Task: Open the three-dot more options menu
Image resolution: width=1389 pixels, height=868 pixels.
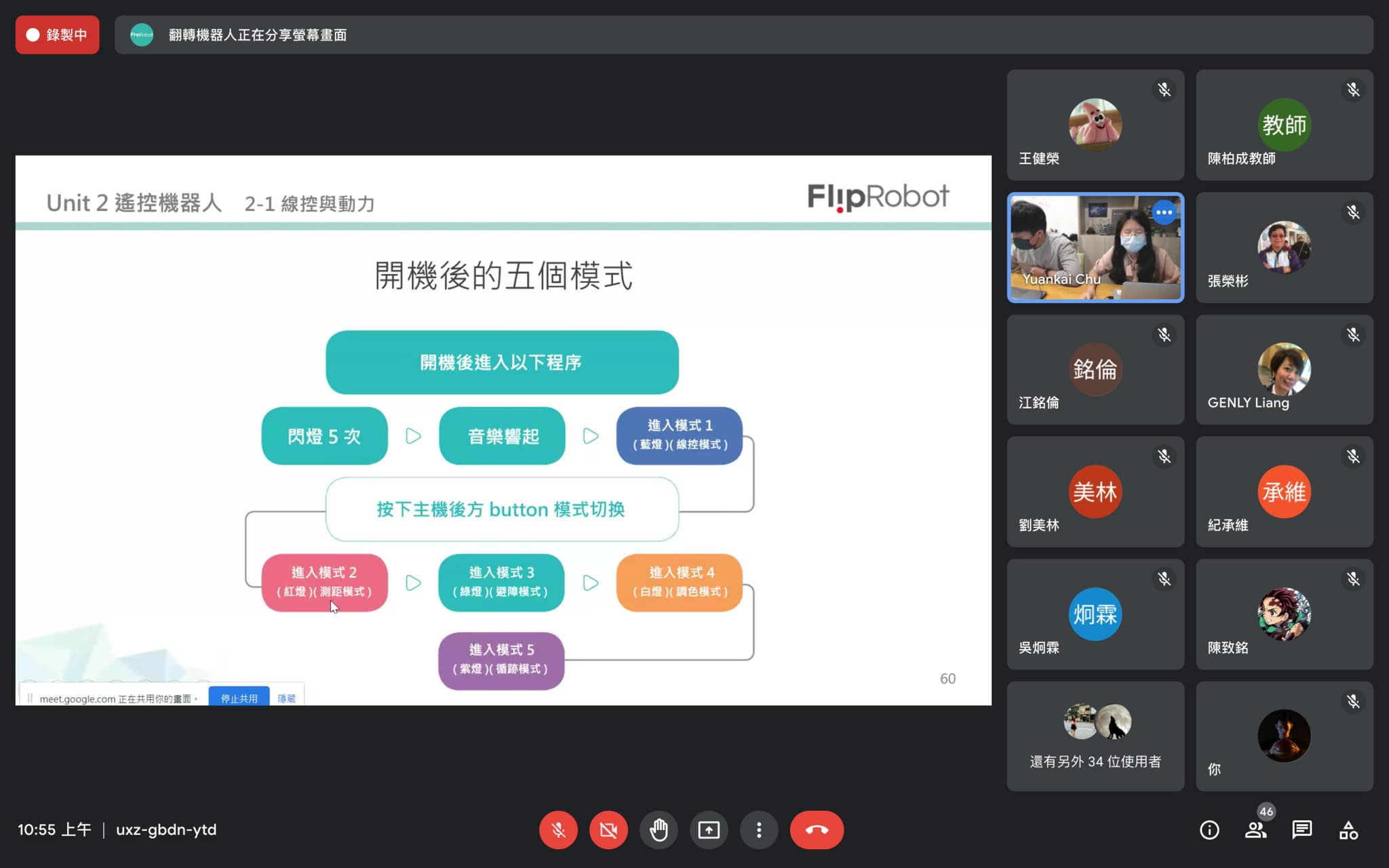Action: (759, 829)
